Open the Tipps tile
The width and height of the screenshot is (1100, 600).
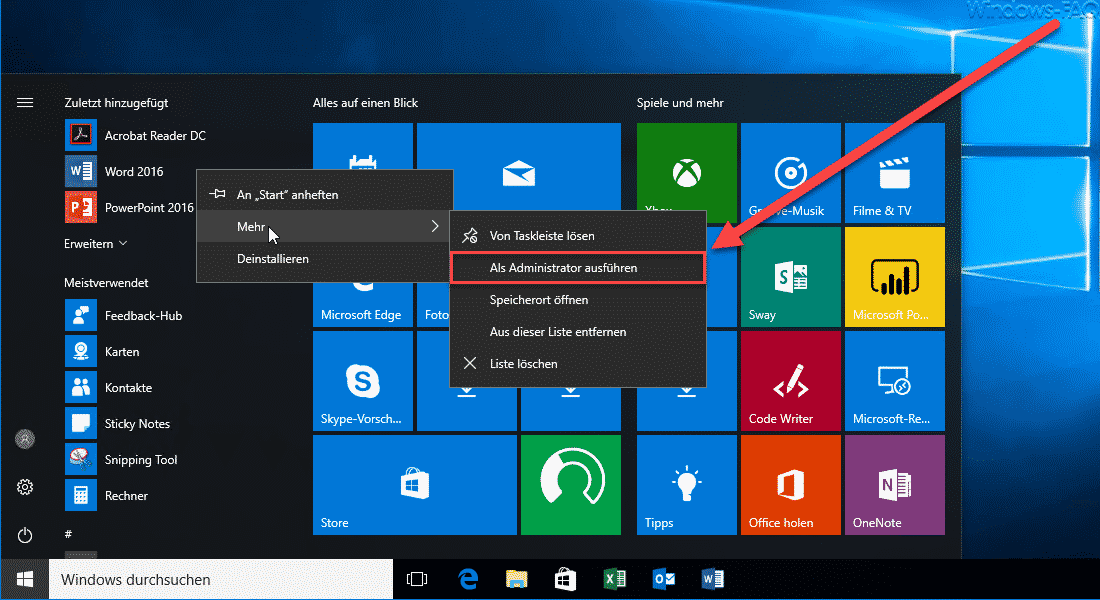tap(687, 485)
